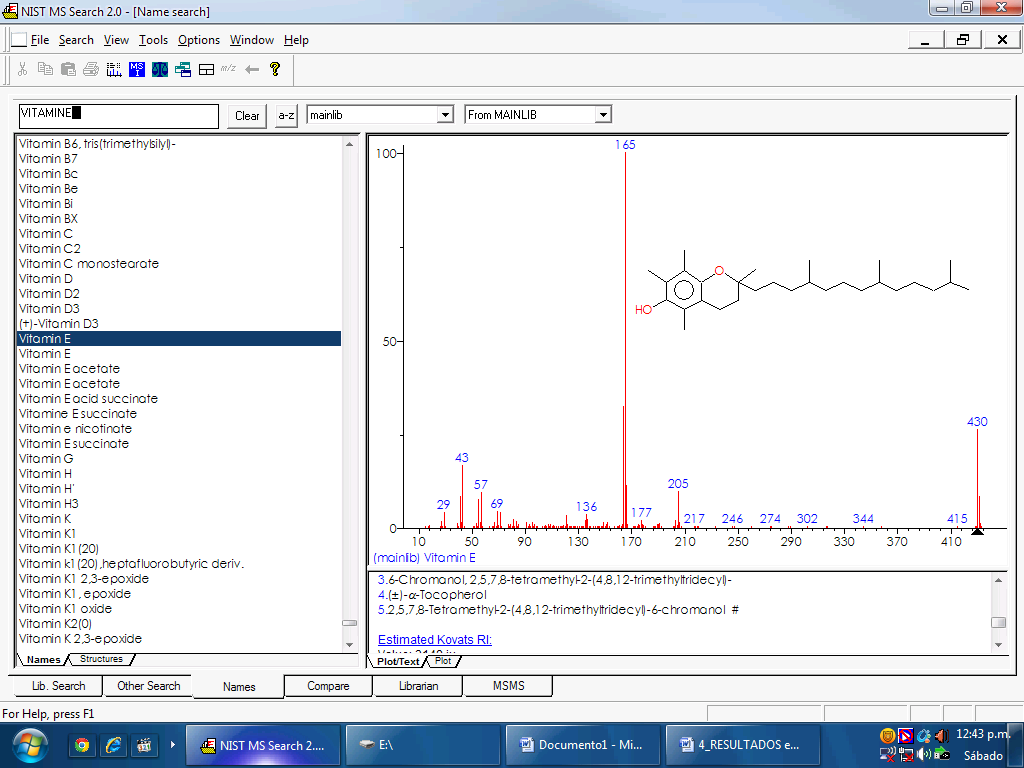Switch to the Structures tab in name list
1024x768 pixels.
coord(101,659)
